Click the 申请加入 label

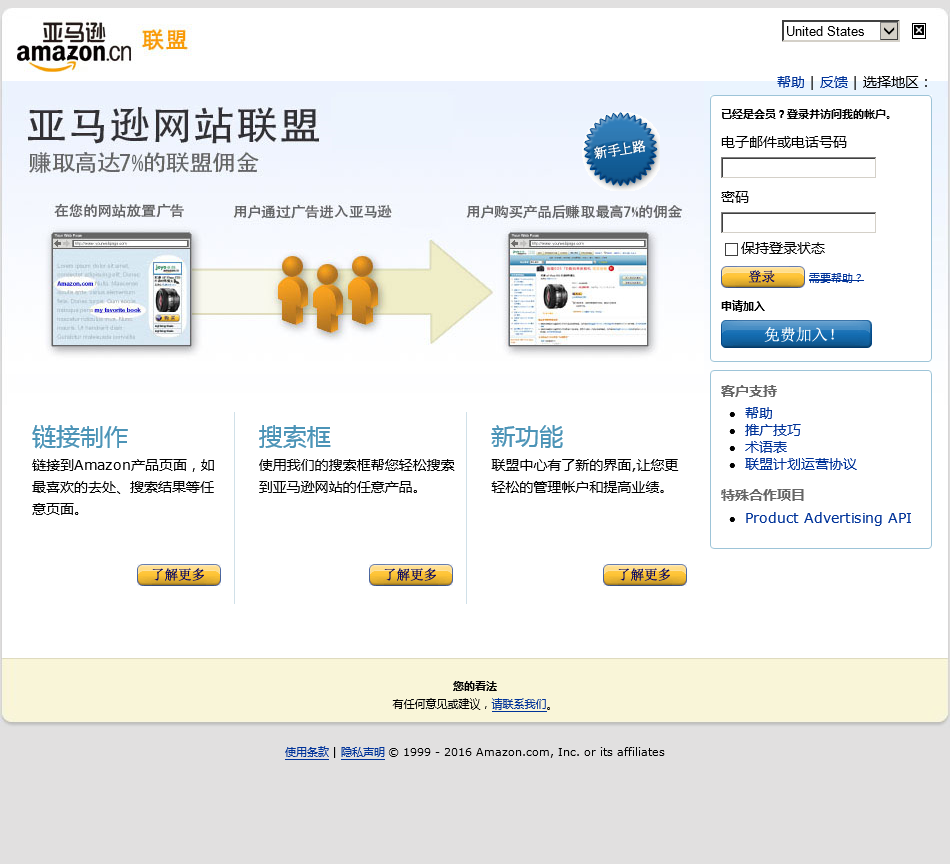coord(743,306)
